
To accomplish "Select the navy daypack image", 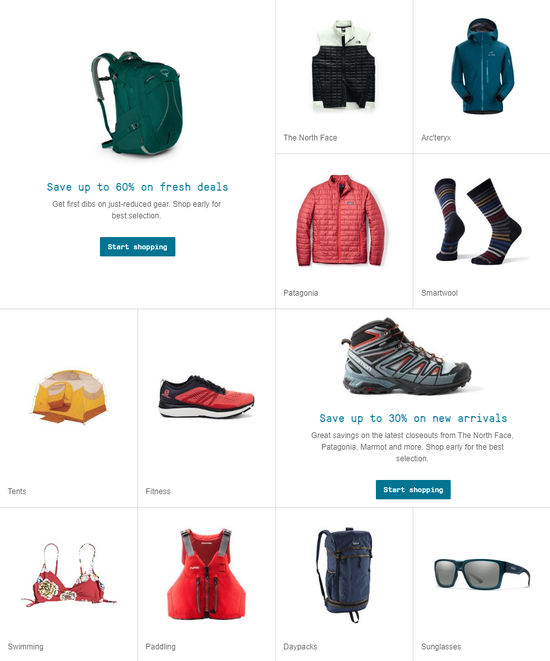I will tap(344, 574).
